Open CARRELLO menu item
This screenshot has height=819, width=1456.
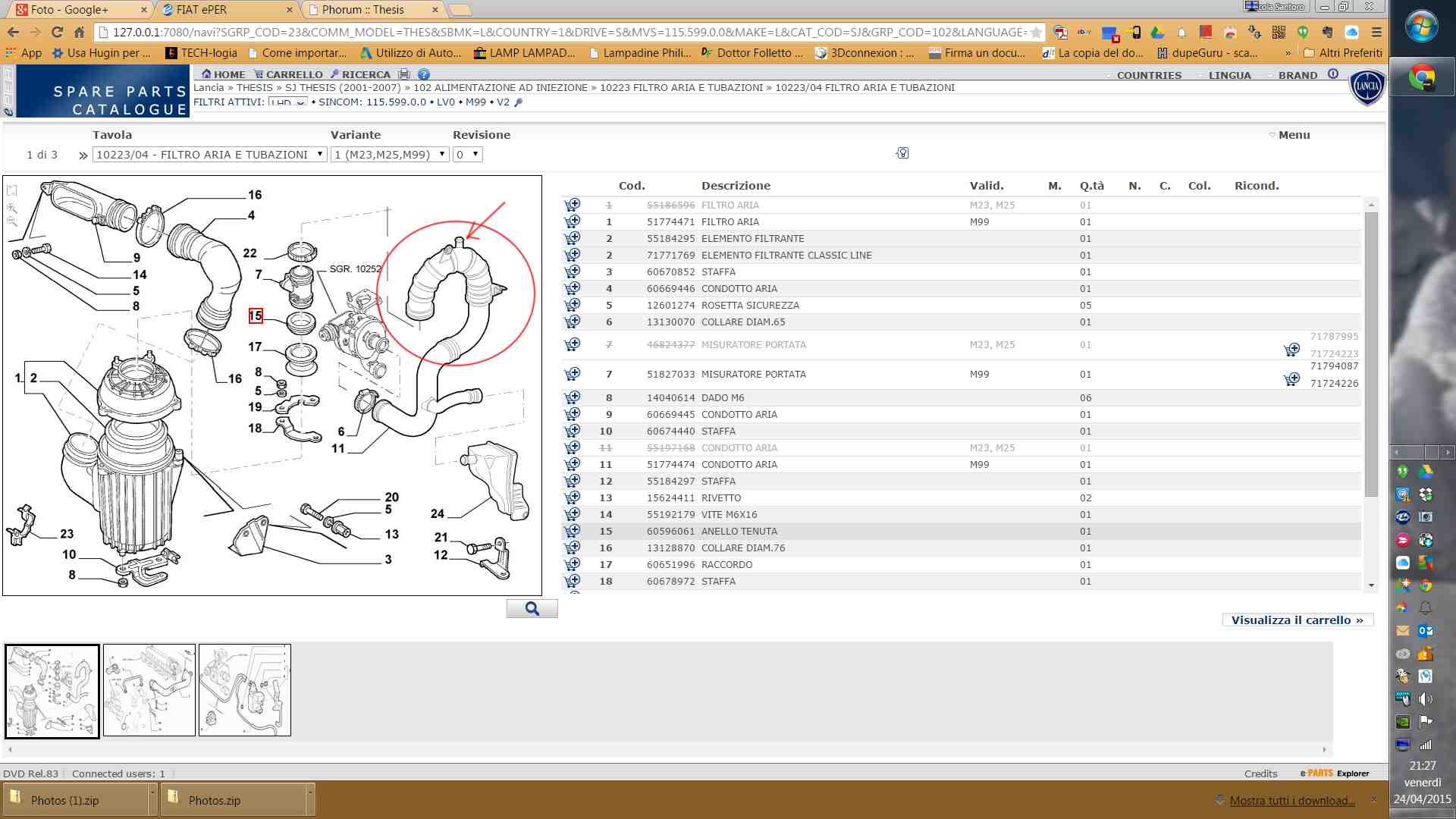[x=288, y=74]
